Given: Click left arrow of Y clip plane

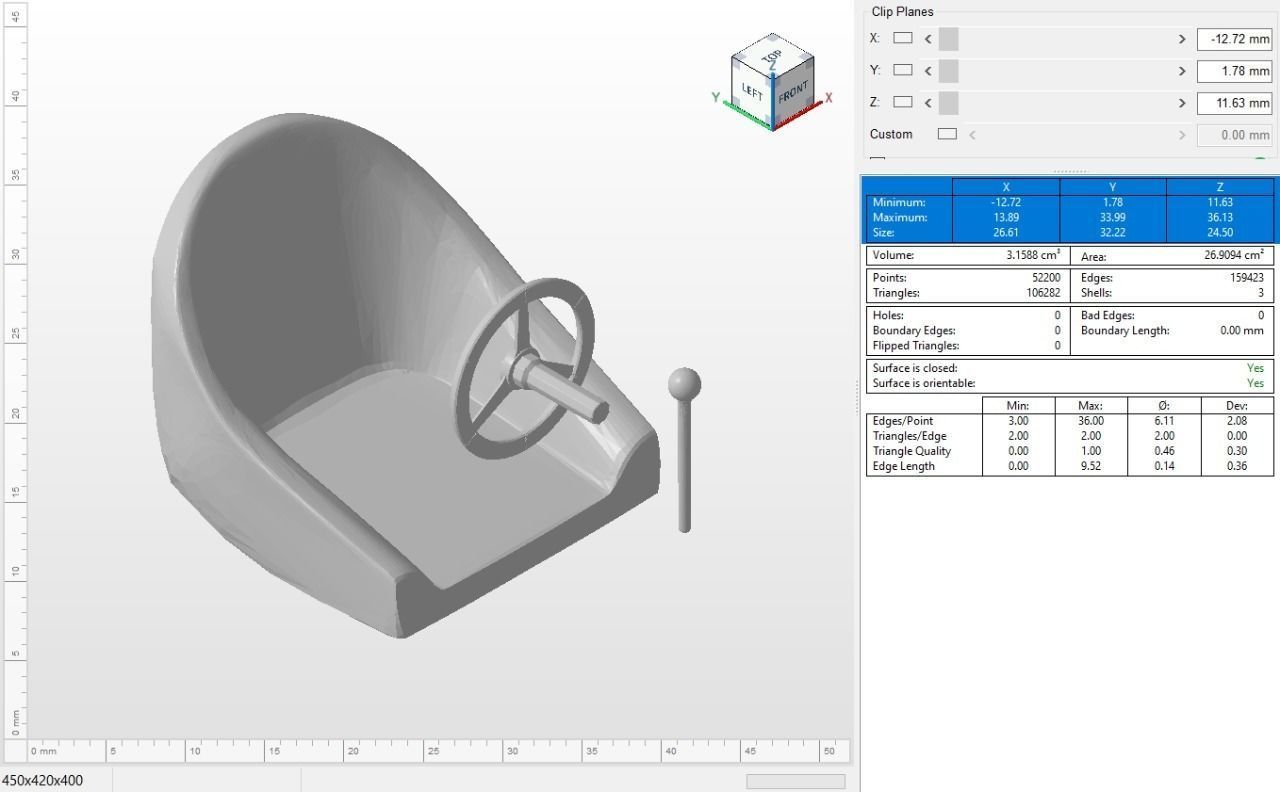Looking at the screenshot, I should [x=928, y=71].
